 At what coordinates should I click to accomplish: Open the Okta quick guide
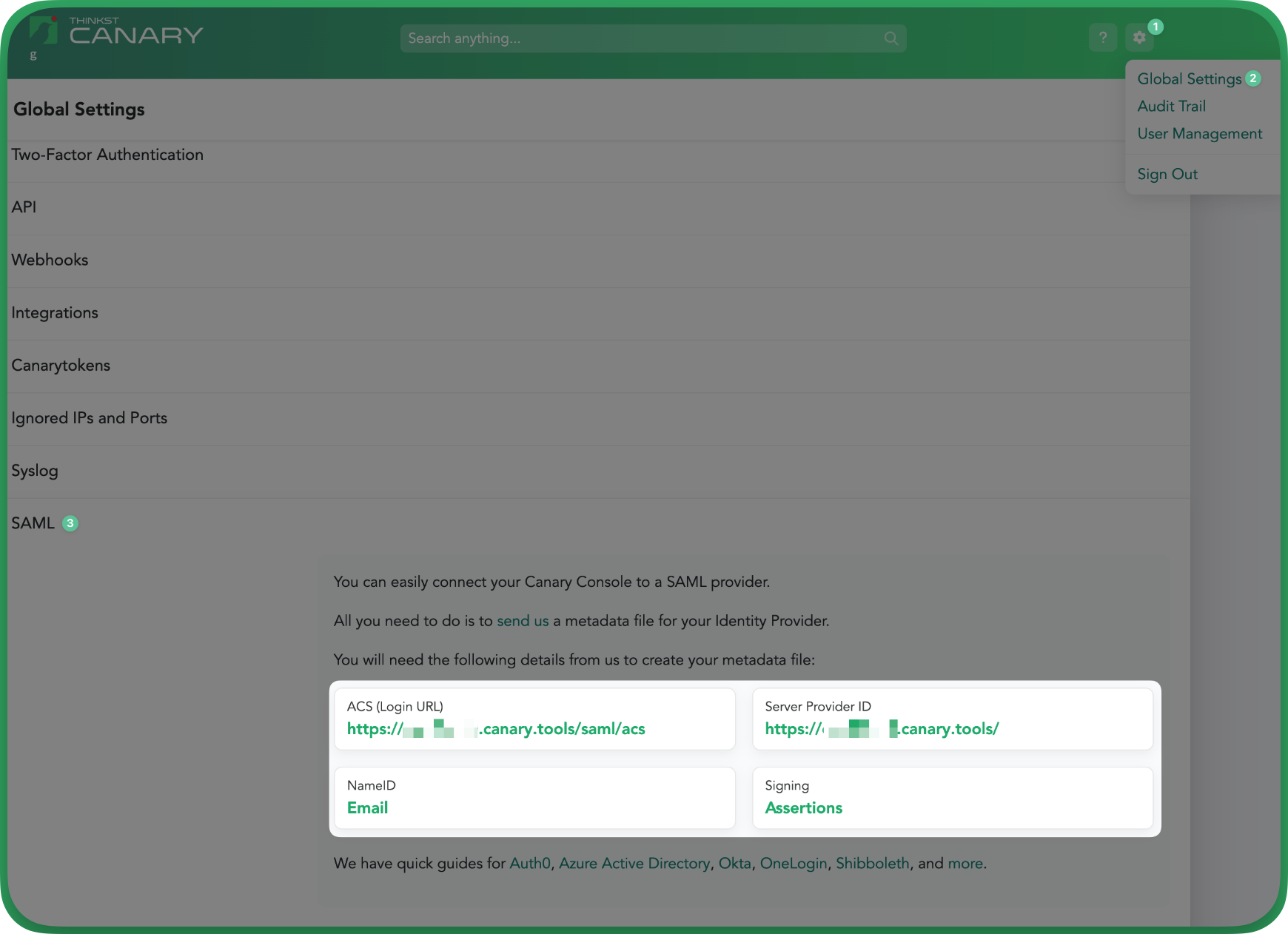(735, 864)
